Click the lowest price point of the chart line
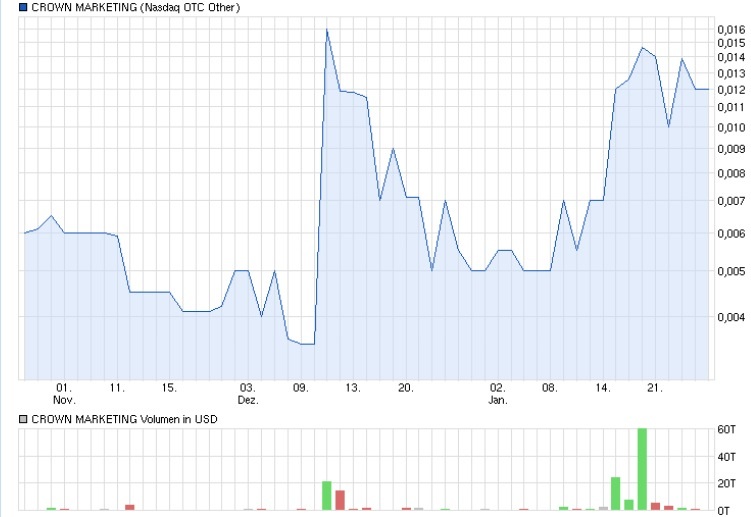751x517 pixels. click(x=307, y=344)
